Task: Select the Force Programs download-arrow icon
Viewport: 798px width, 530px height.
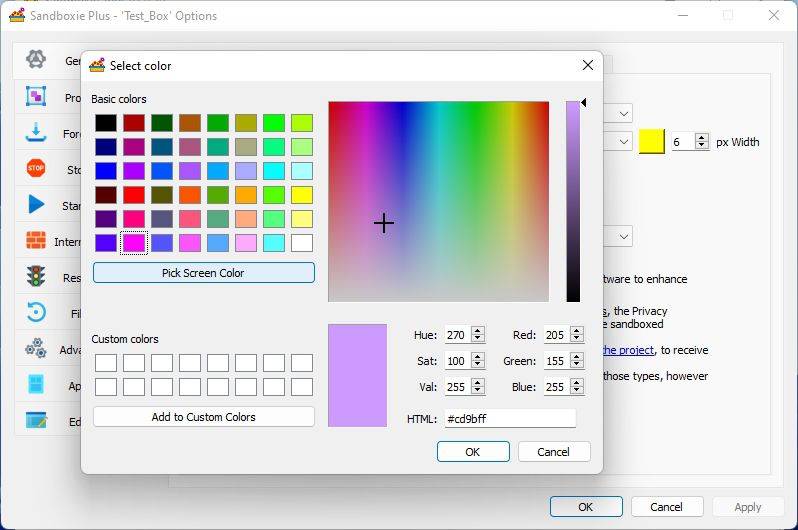Action: point(36,132)
